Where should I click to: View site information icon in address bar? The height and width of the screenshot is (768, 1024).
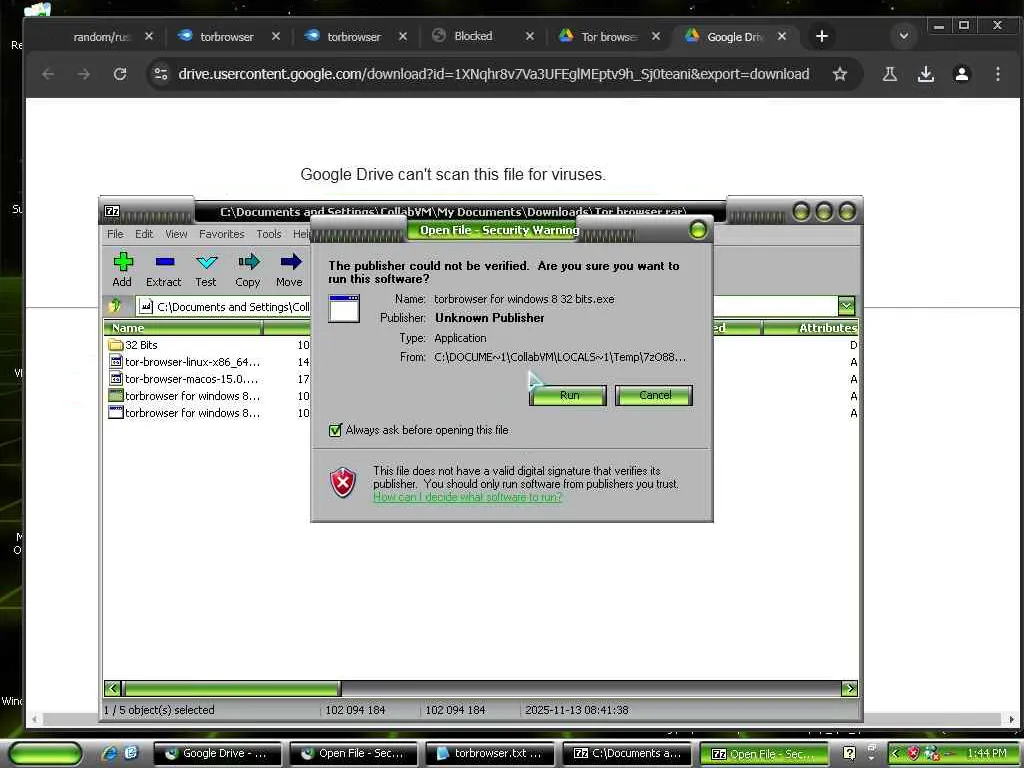(x=161, y=74)
